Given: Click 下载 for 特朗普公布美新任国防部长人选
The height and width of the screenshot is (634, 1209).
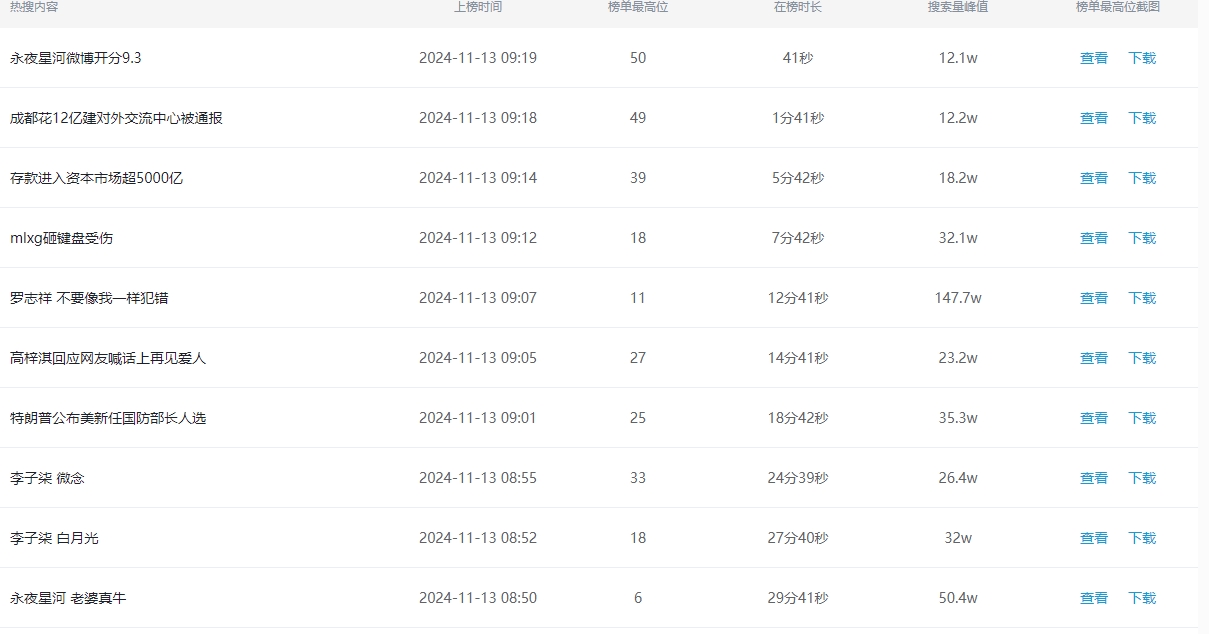Looking at the screenshot, I should (1142, 418).
